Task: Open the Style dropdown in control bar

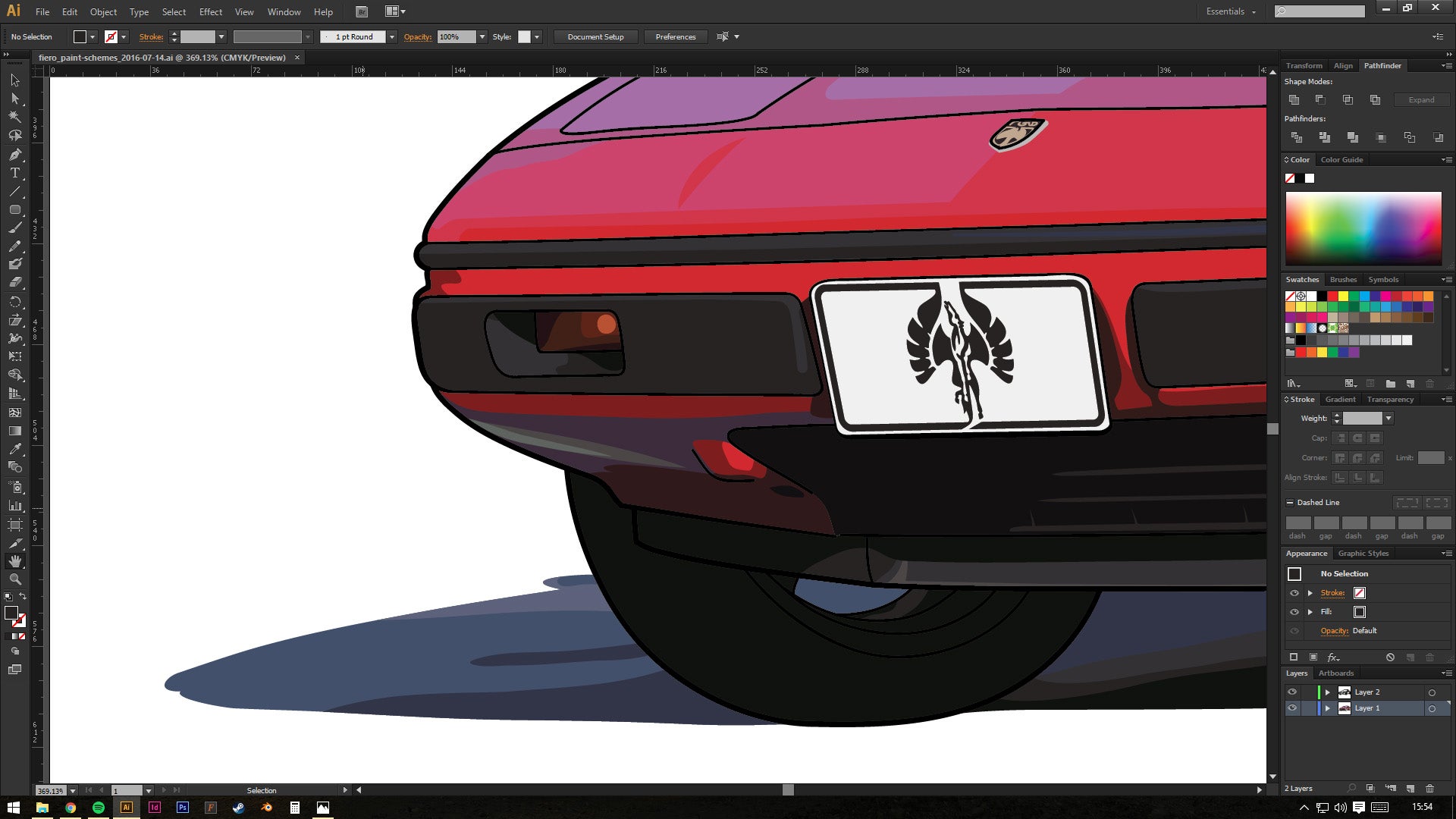Action: 537,36
